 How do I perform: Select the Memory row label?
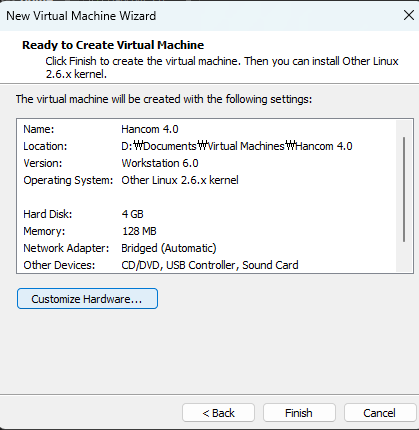pos(44,231)
